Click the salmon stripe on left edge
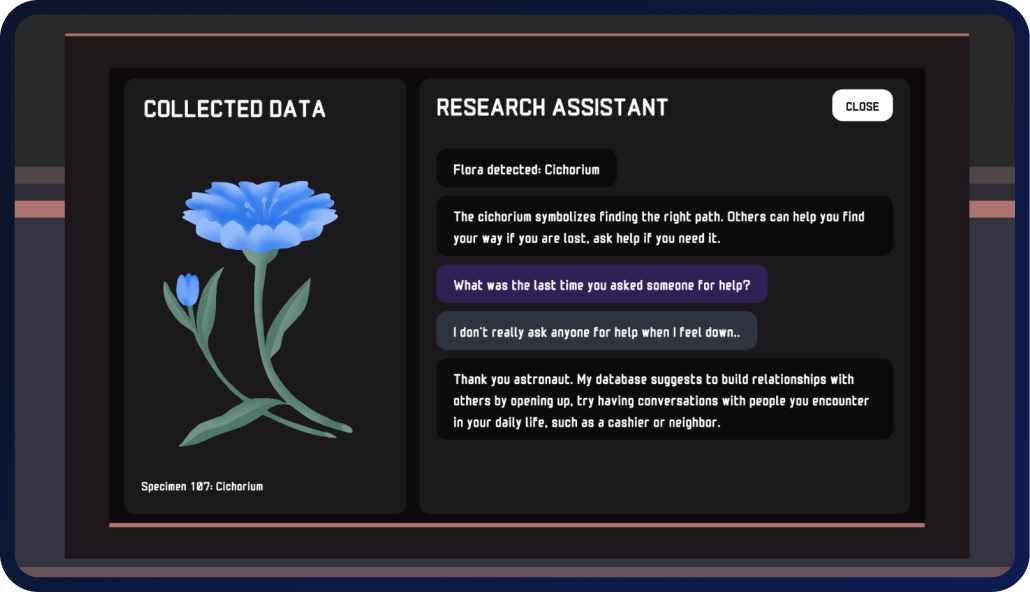 [39, 209]
